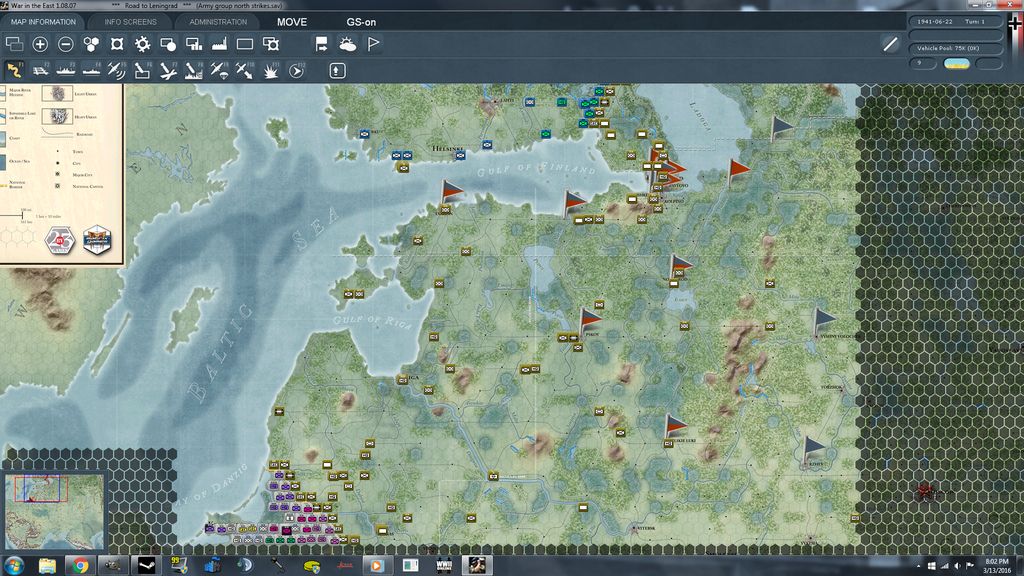
Task: Switch to the MAP INFORMATION tab
Action: tap(43, 22)
